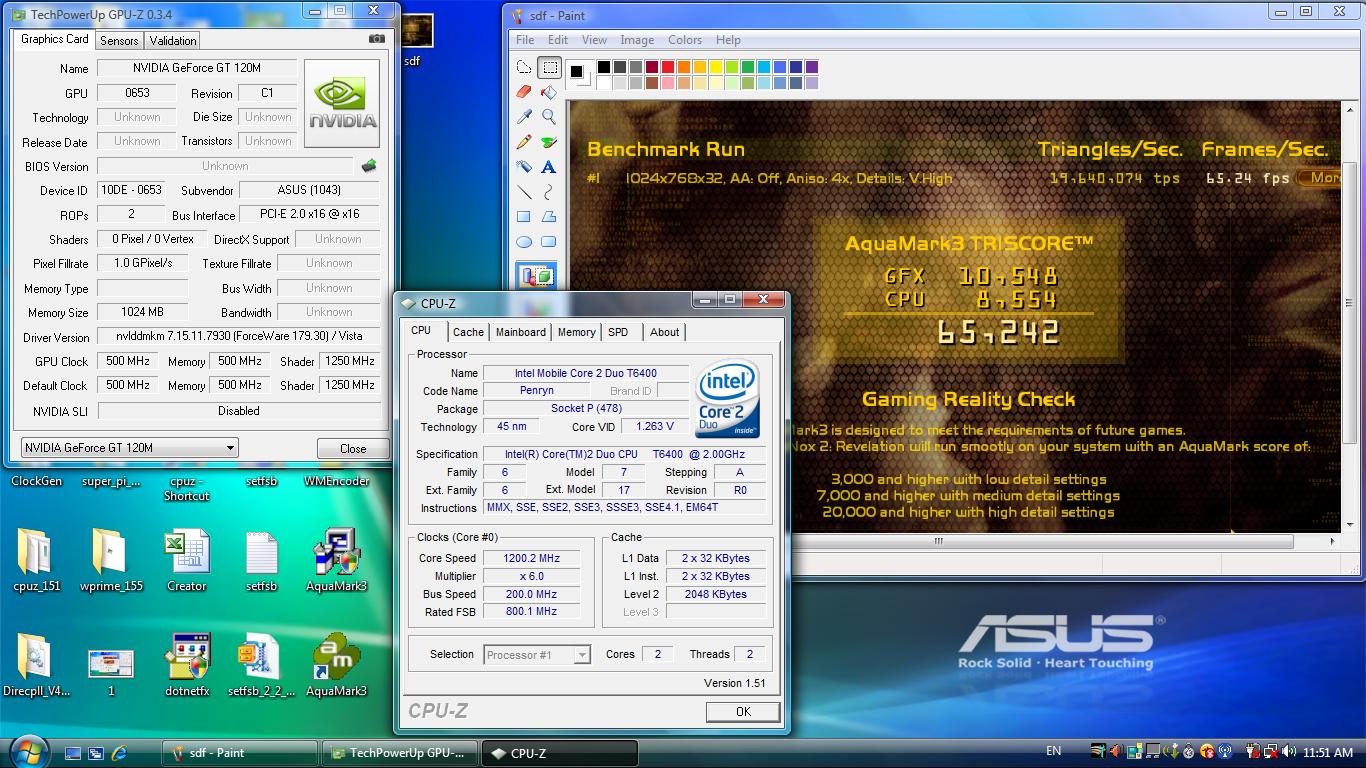Select the Rectangle shape tool
The image size is (1366, 768).
(x=524, y=217)
